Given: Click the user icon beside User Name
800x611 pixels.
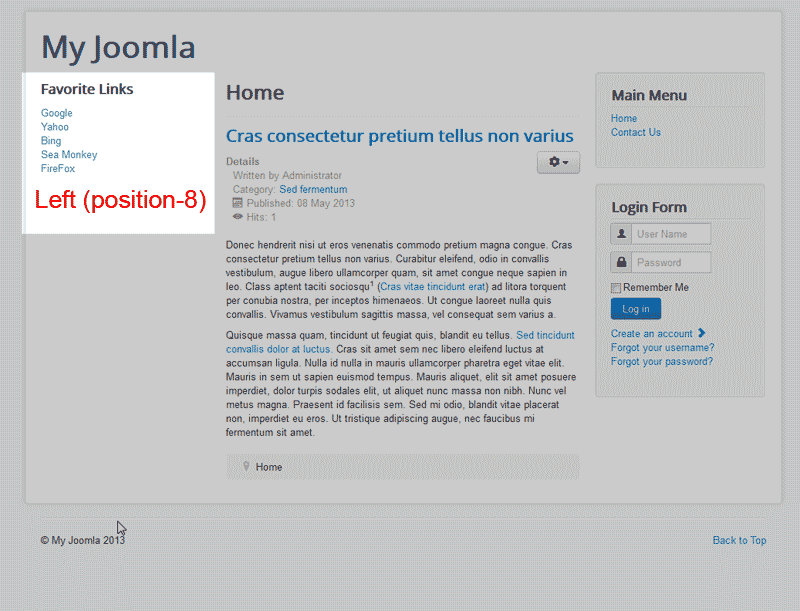Looking at the screenshot, I should tap(622, 234).
